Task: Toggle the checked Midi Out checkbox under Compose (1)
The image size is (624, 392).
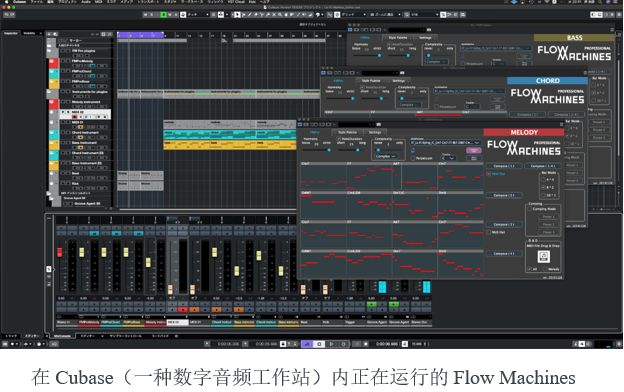Action: [x=488, y=174]
